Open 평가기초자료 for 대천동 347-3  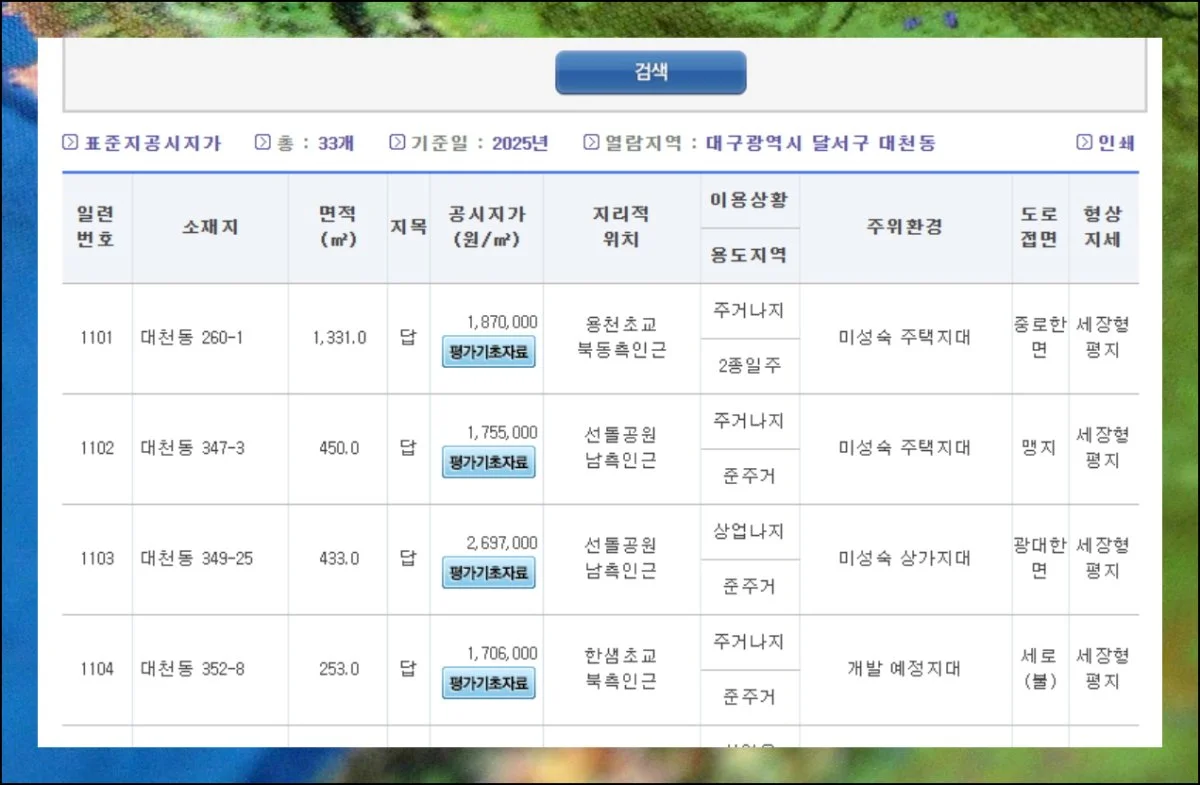point(488,462)
